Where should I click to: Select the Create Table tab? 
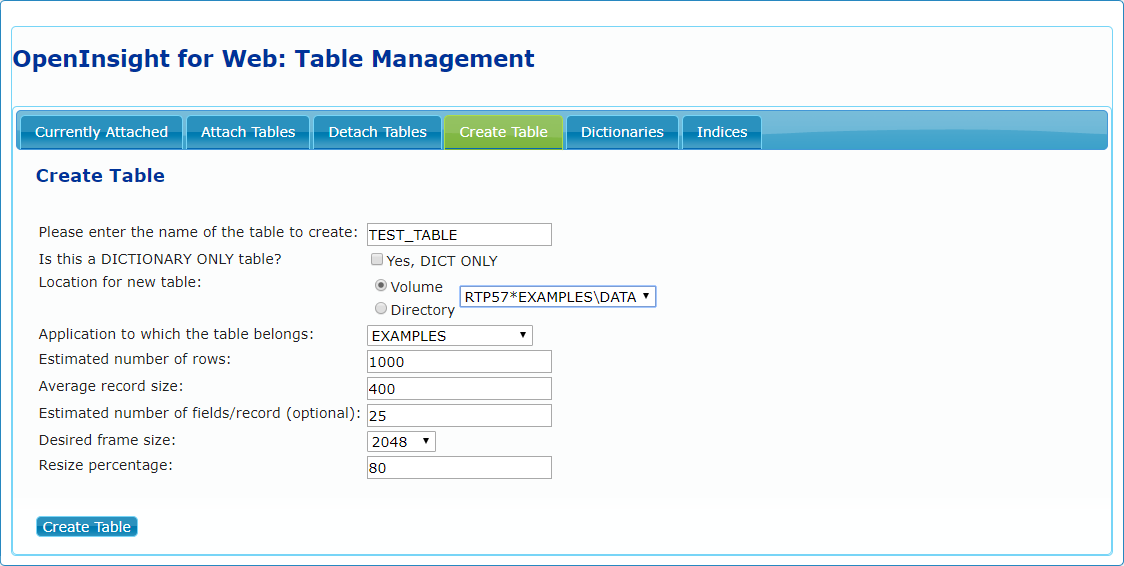coord(503,133)
